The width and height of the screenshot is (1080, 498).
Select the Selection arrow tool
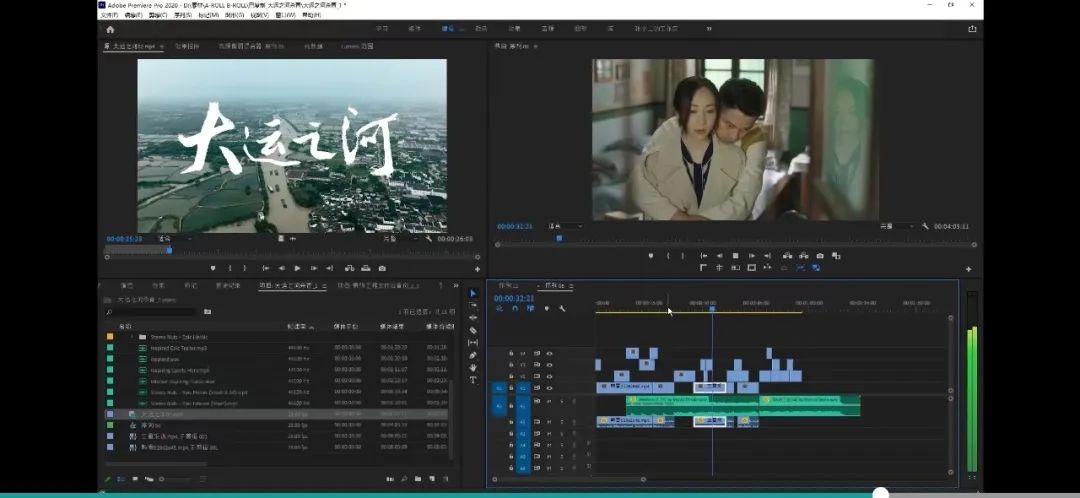[473, 293]
